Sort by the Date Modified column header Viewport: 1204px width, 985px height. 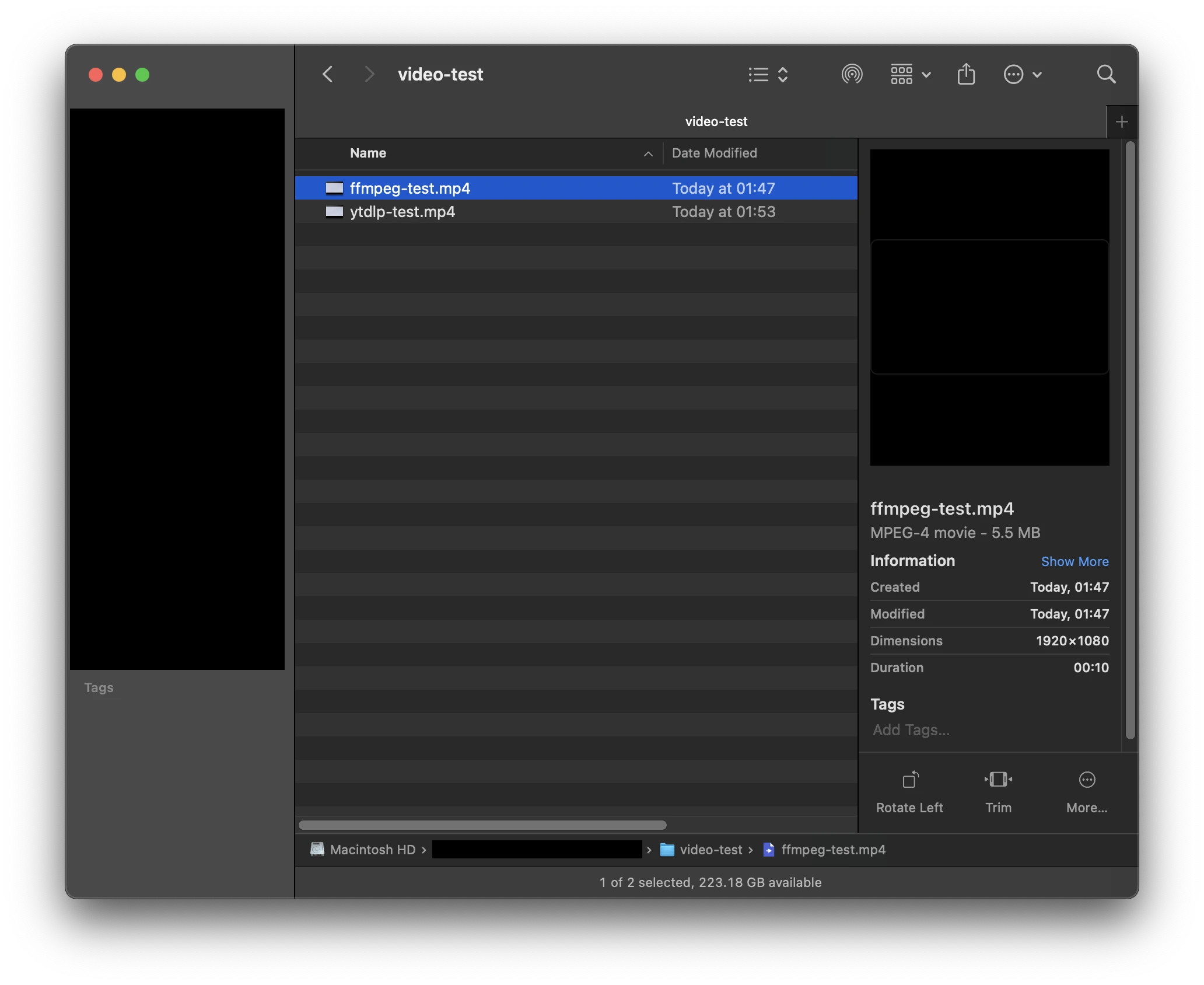pos(714,153)
